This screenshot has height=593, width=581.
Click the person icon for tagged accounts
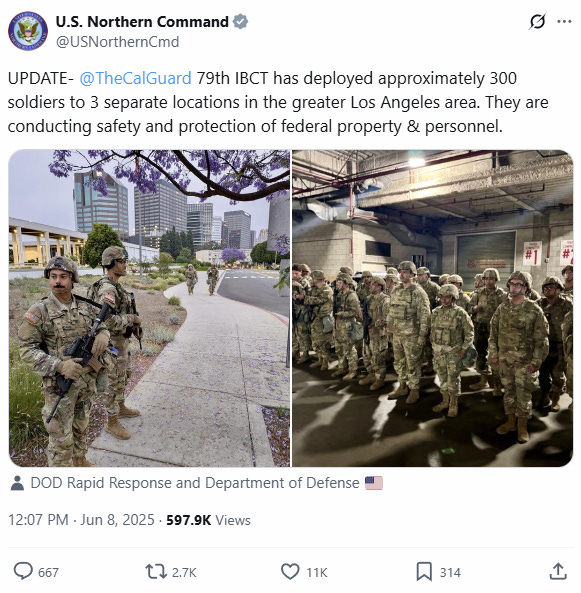[17, 483]
